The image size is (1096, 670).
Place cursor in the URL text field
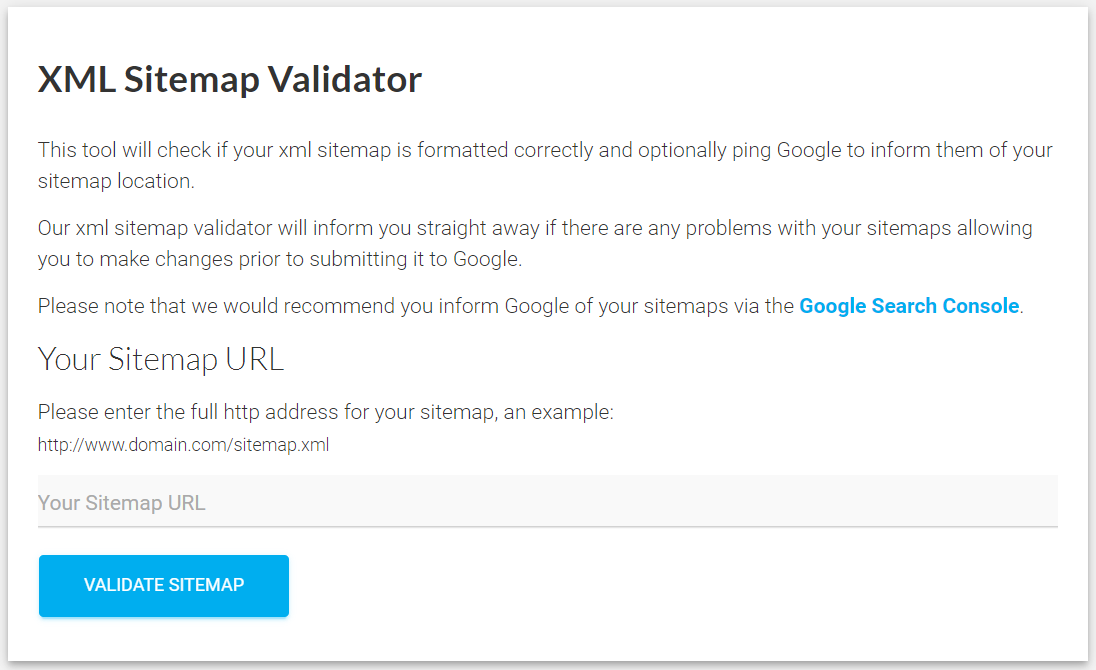point(300,500)
